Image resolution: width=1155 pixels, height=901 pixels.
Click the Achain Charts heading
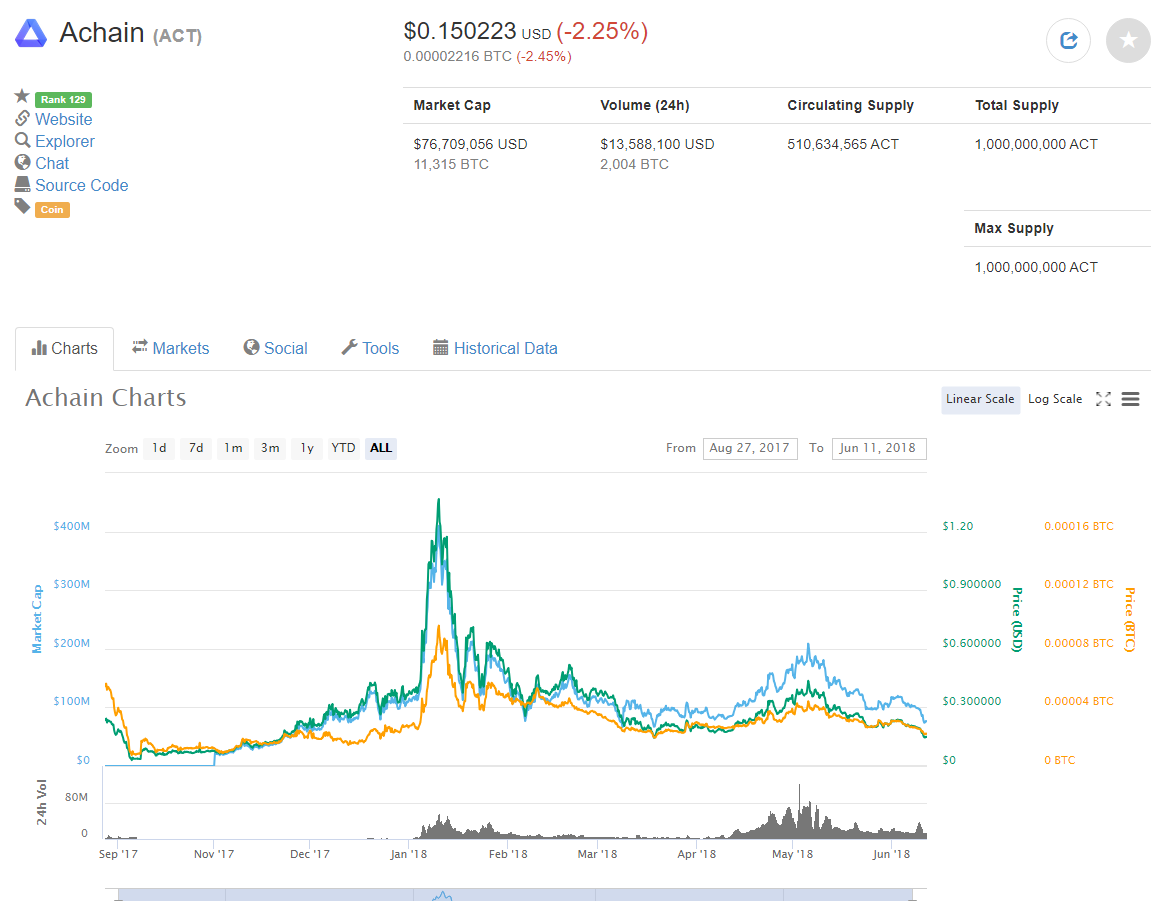click(105, 398)
